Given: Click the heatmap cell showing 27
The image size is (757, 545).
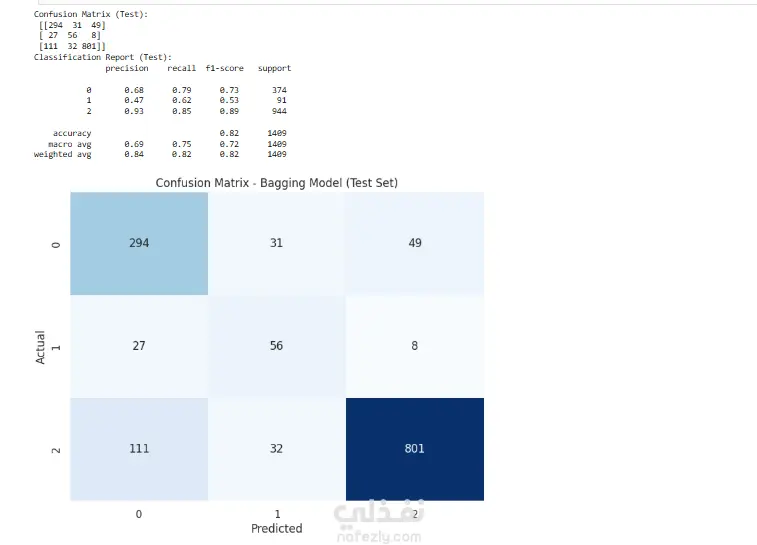Looking at the screenshot, I should click(x=139, y=346).
